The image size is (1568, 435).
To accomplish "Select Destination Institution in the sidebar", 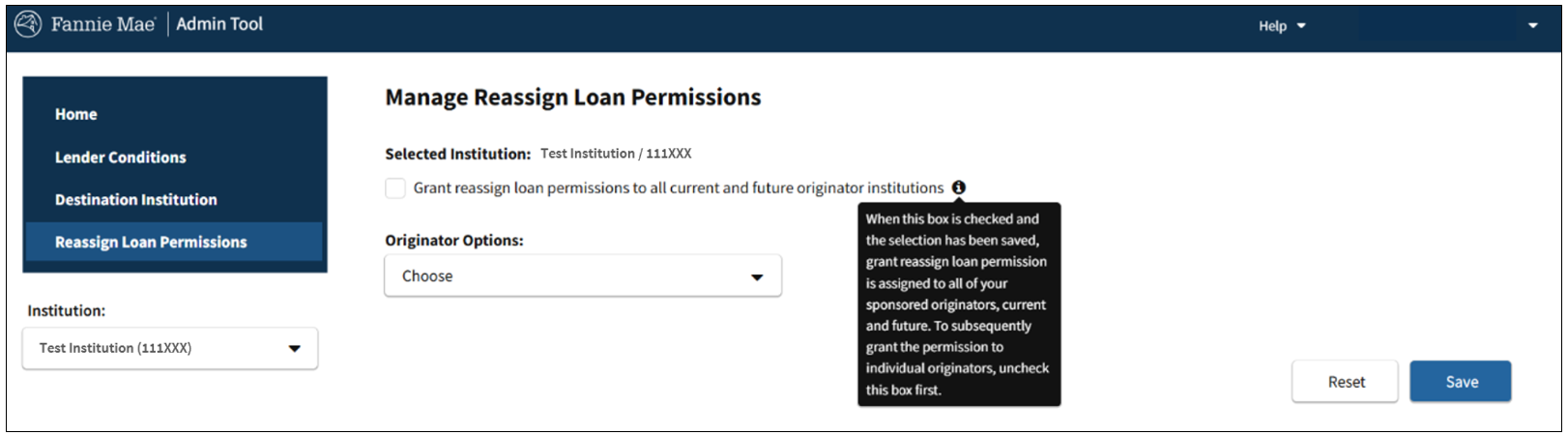I will click(136, 200).
